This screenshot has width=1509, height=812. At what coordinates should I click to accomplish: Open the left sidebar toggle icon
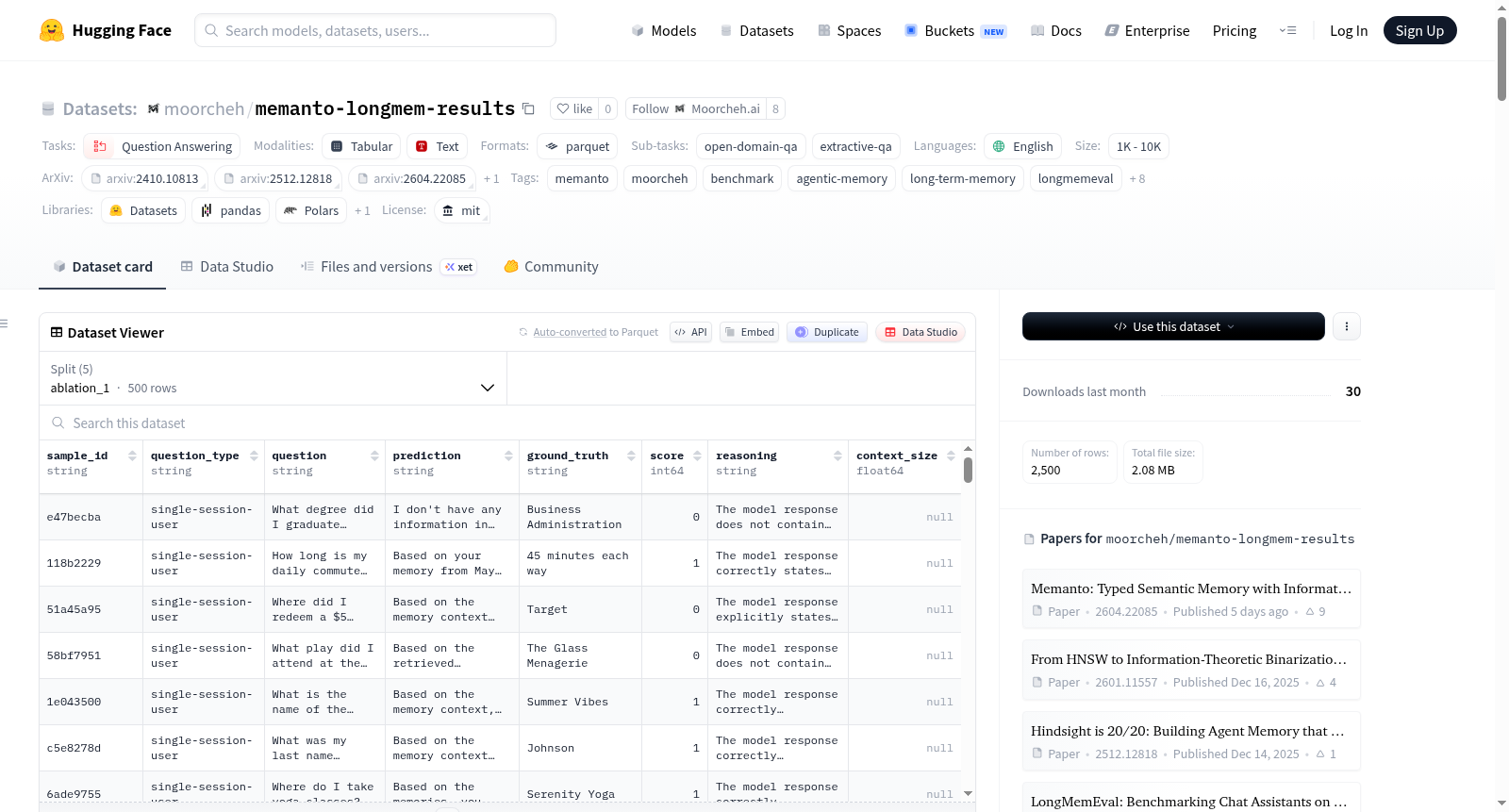point(5,323)
